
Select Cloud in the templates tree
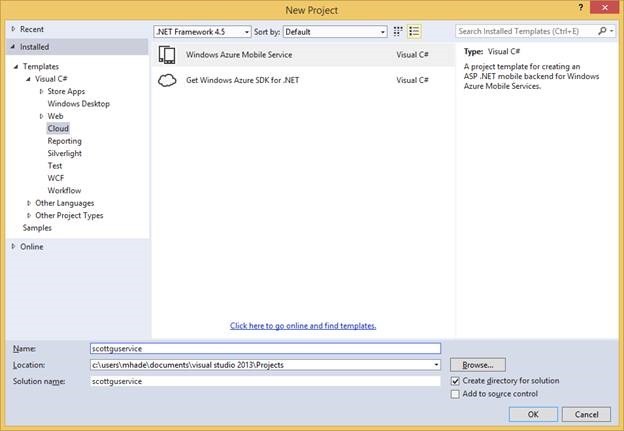tap(58, 128)
